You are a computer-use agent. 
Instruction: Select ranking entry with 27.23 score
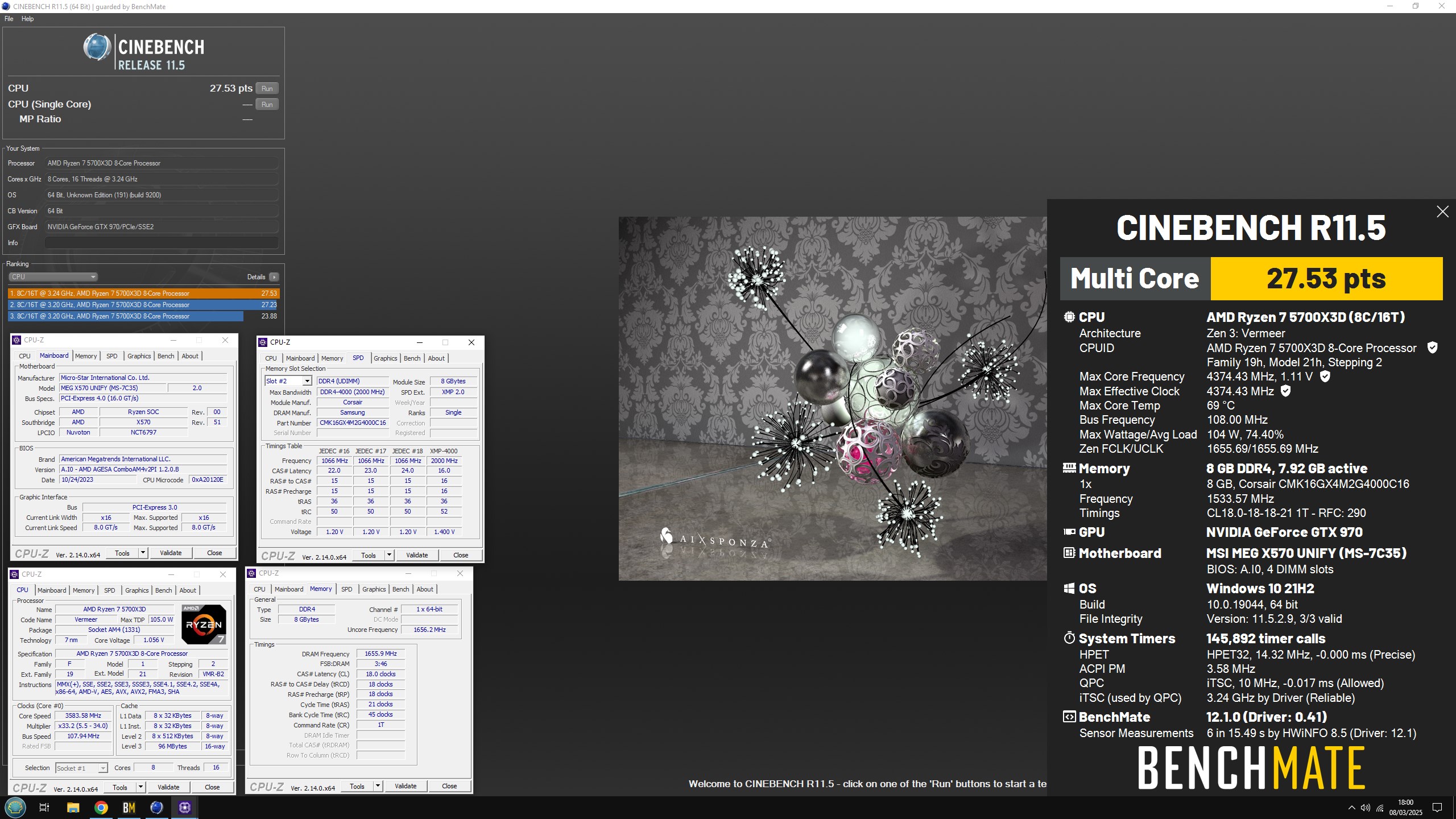pyautogui.click(x=143, y=305)
